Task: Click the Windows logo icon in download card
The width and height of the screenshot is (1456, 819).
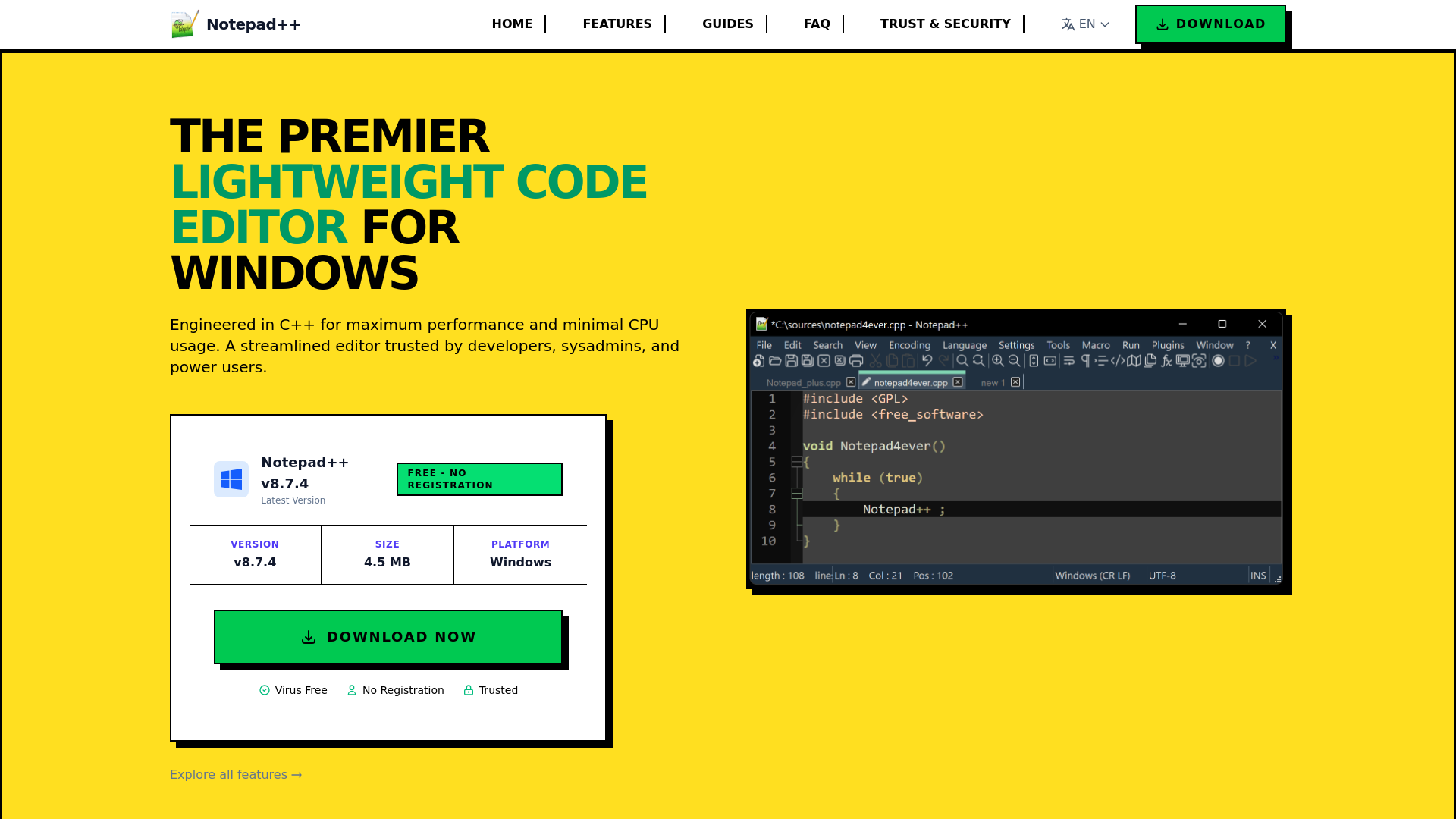Action: 231,479
